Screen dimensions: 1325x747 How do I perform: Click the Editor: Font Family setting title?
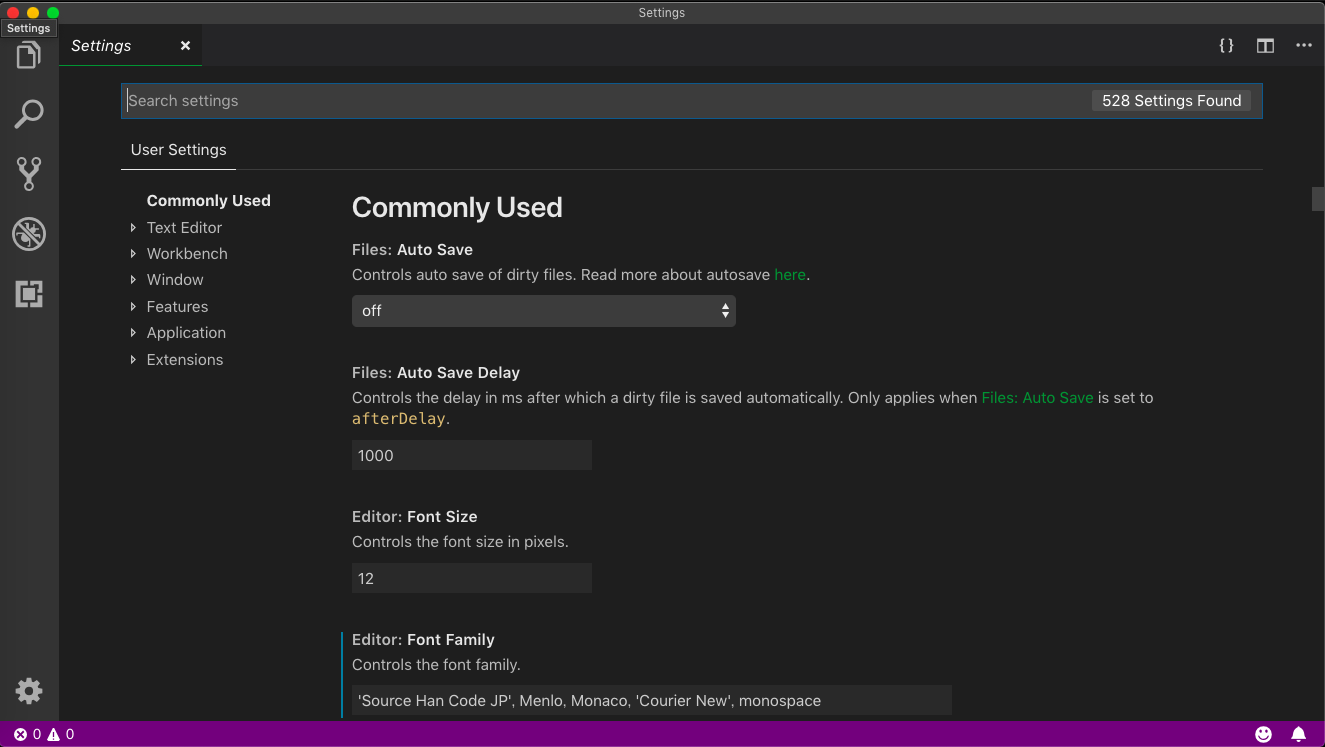[423, 640]
